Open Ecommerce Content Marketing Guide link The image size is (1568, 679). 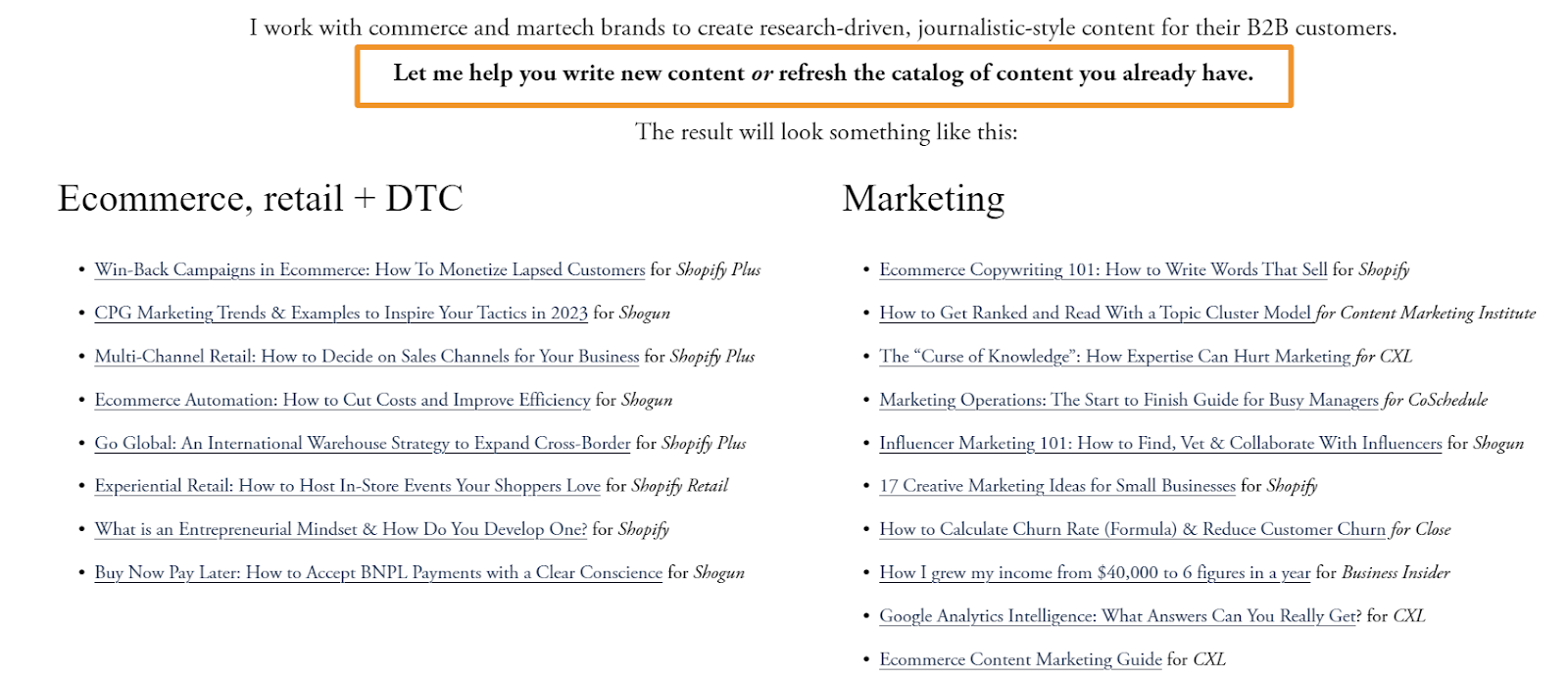(x=1020, y=659)
